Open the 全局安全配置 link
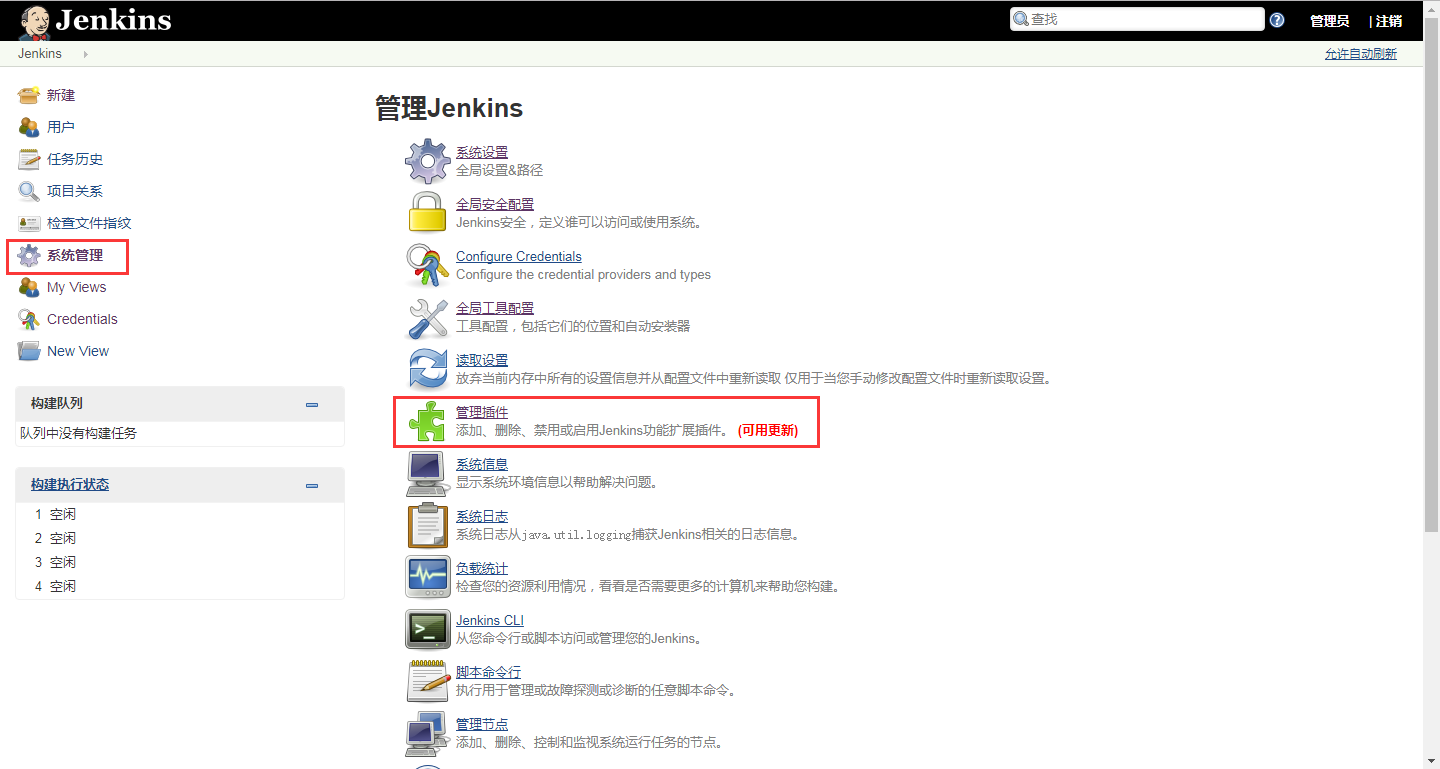1440x769 pixels. tap(495, 204)
